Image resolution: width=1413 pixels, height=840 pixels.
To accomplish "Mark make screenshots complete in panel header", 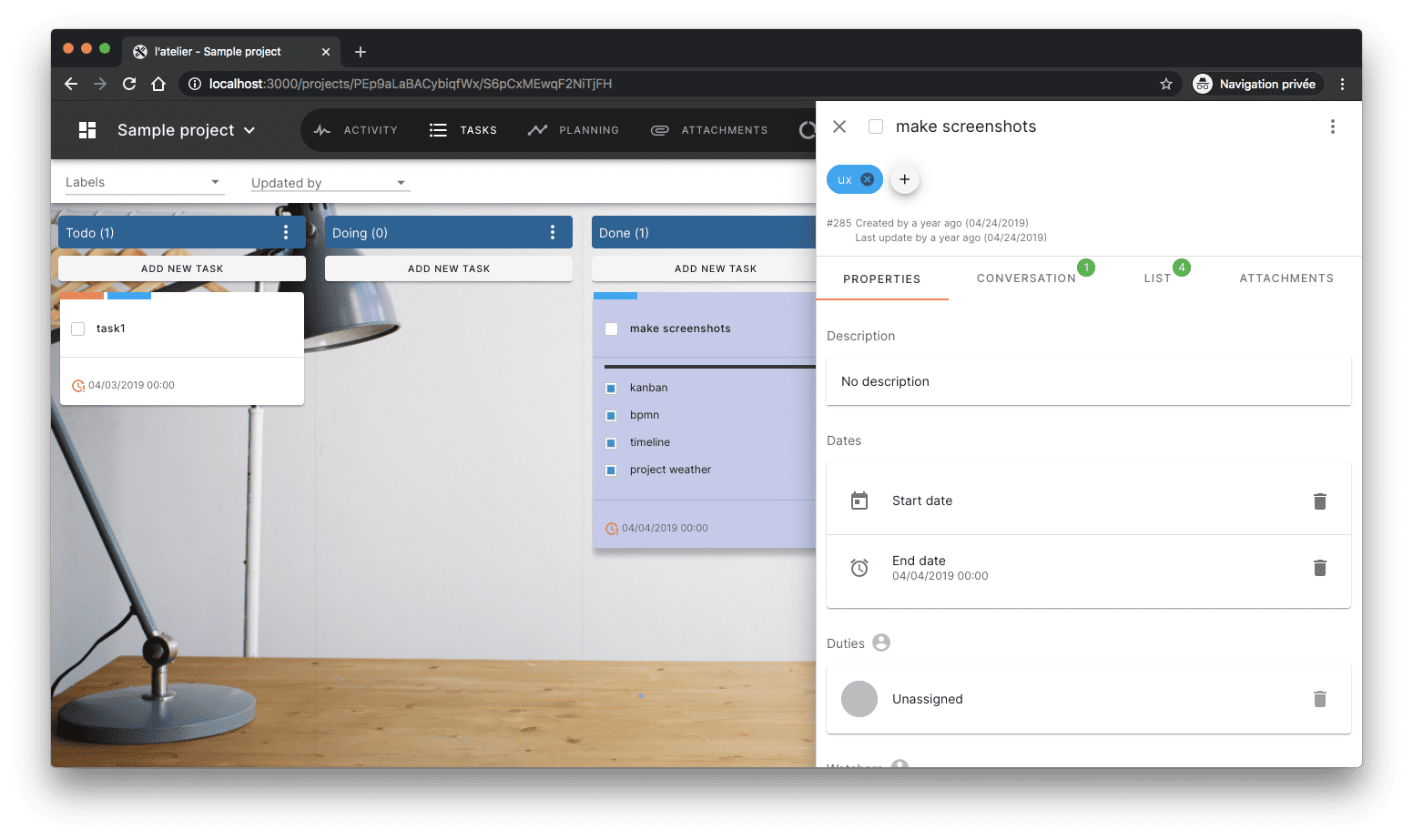I will (876, 127).
